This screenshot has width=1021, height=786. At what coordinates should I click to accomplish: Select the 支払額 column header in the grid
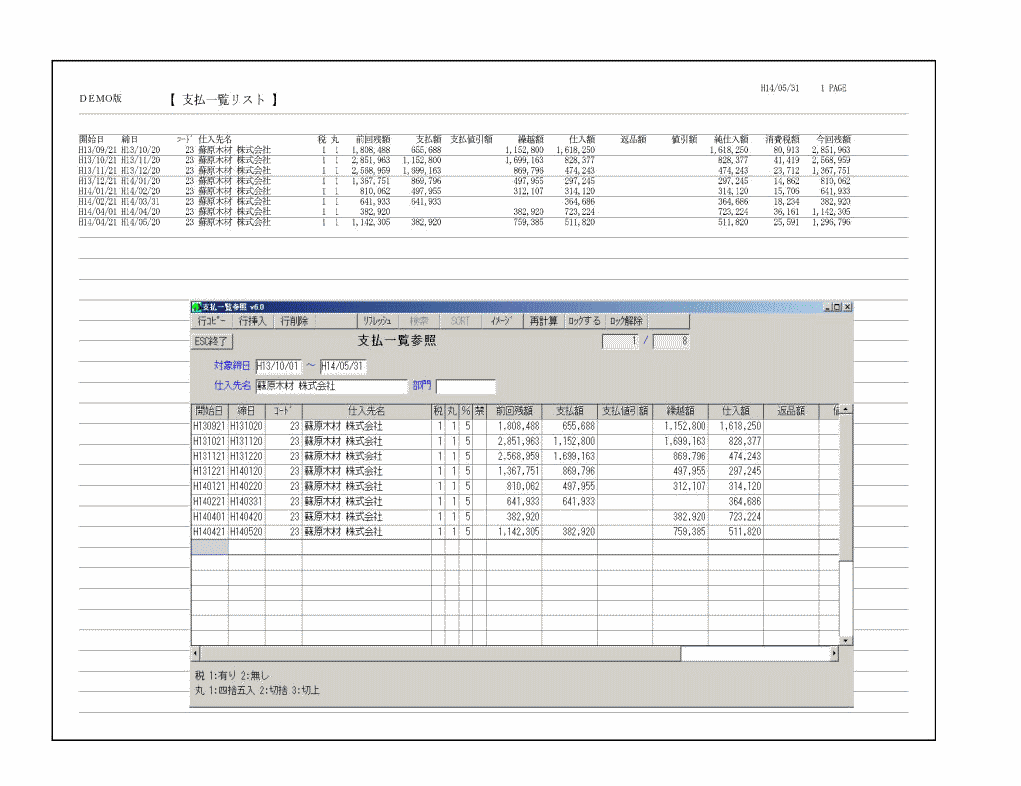click(569, 411)
